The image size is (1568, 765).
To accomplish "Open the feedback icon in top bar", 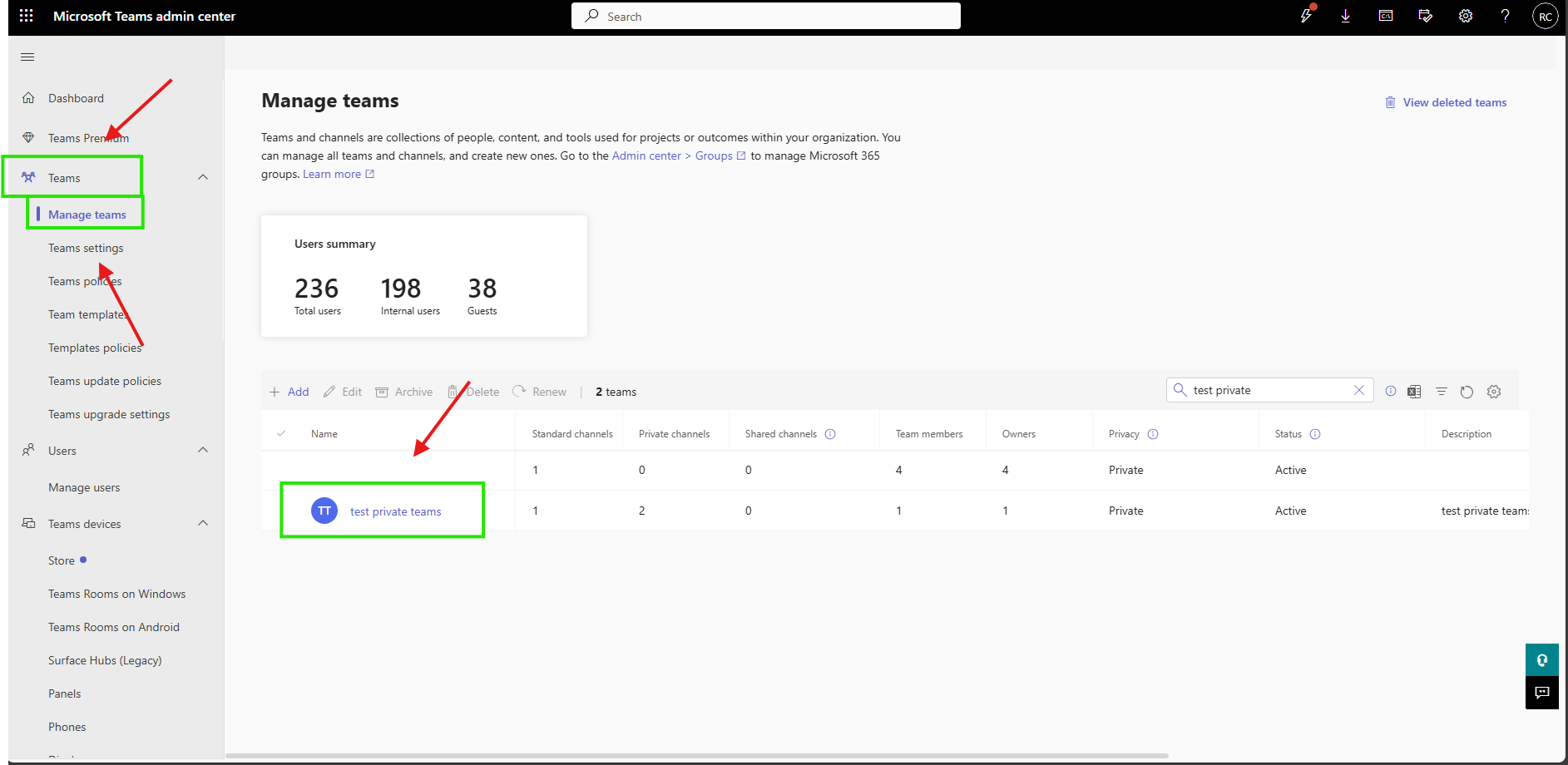I will click(x=1426, y=16).
